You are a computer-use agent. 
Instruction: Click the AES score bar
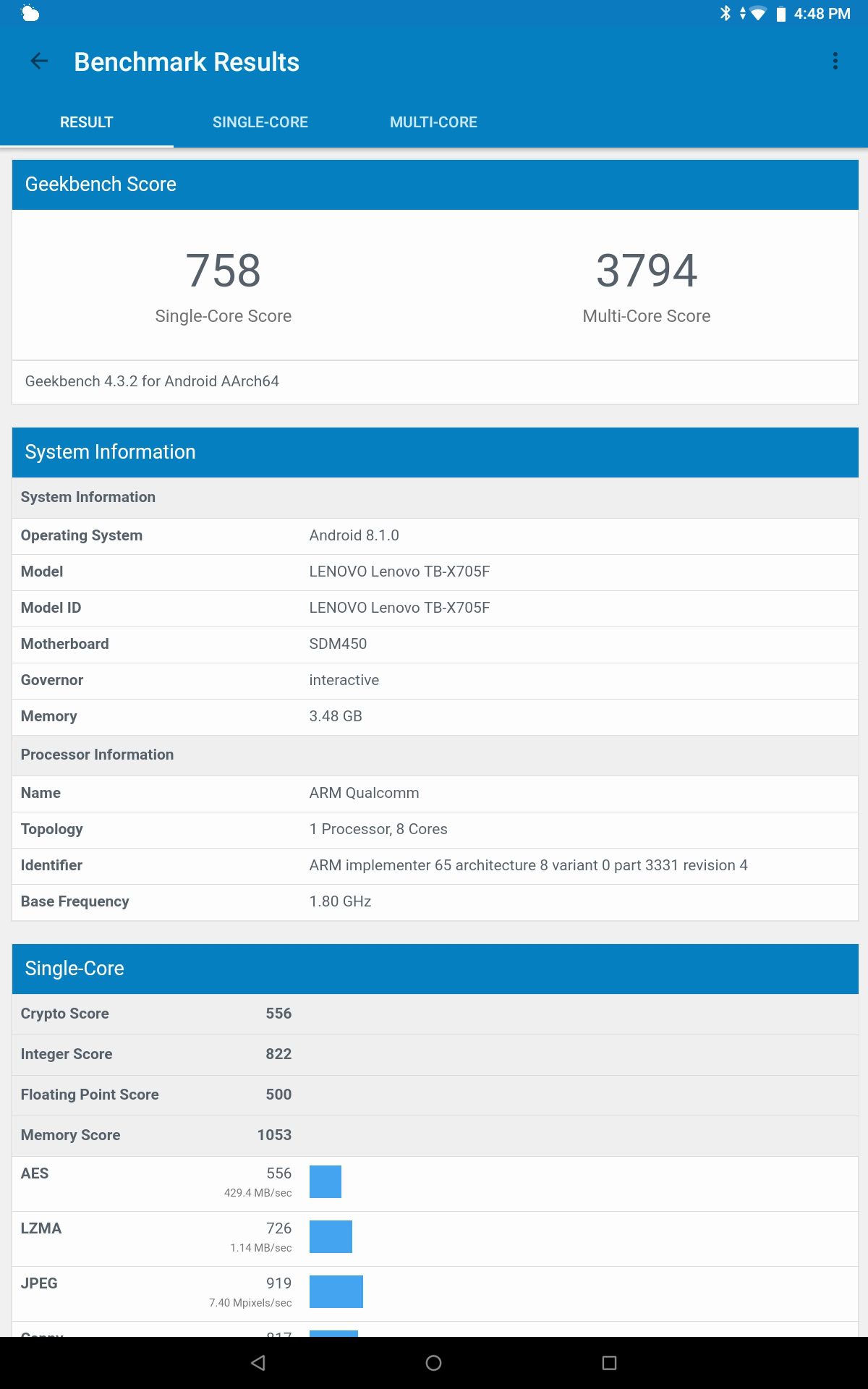[x=325, y=1181]
